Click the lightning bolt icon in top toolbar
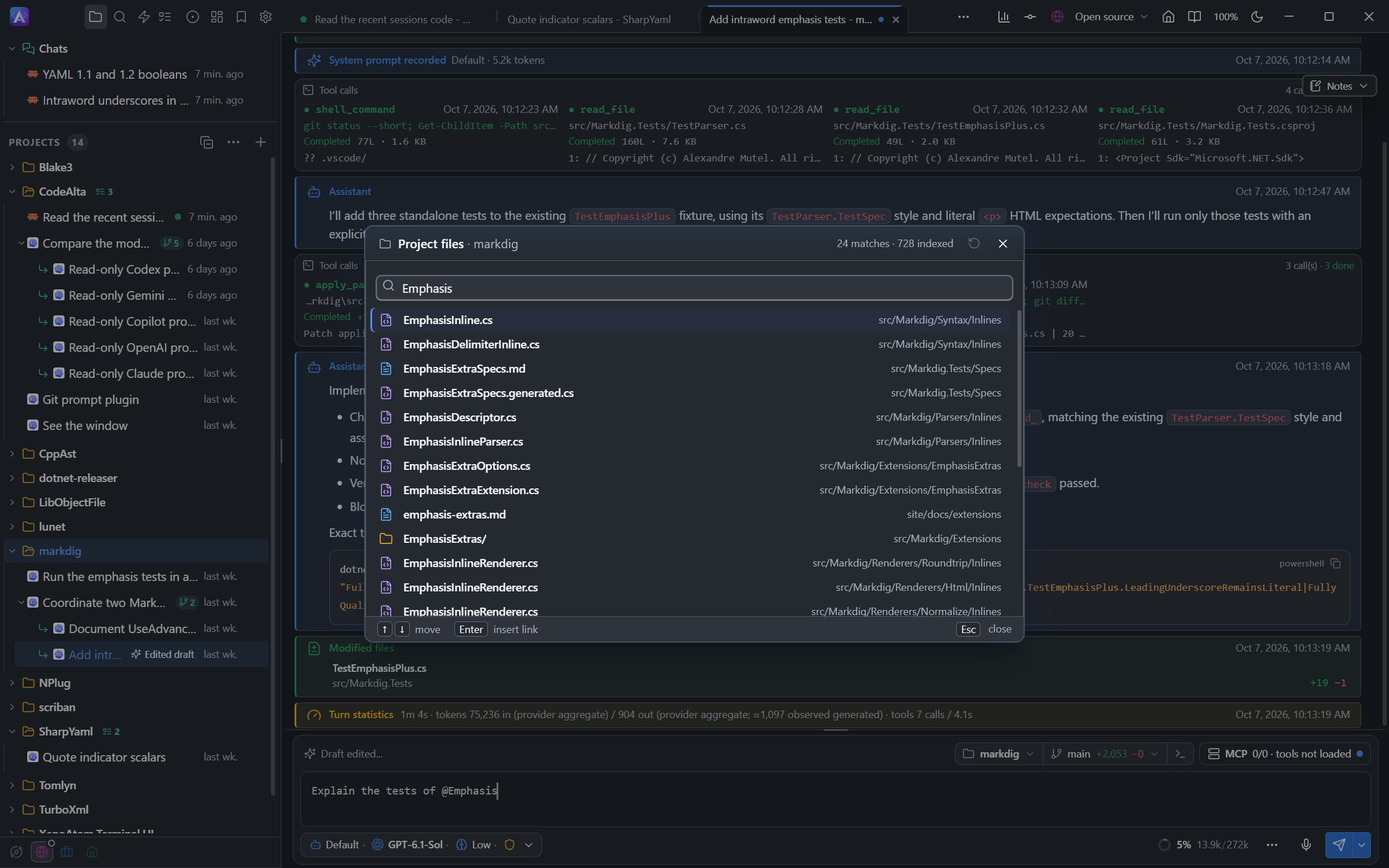Viewport: 1389px width, 868px height. tap(144, 17)
